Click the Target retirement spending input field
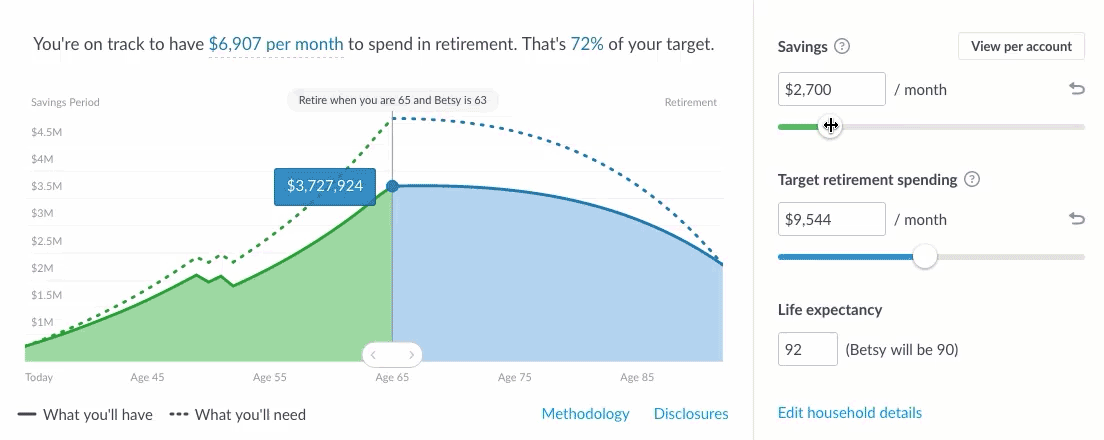The width and height of the screenshot is (1104, 440). [x=831, y=219]
